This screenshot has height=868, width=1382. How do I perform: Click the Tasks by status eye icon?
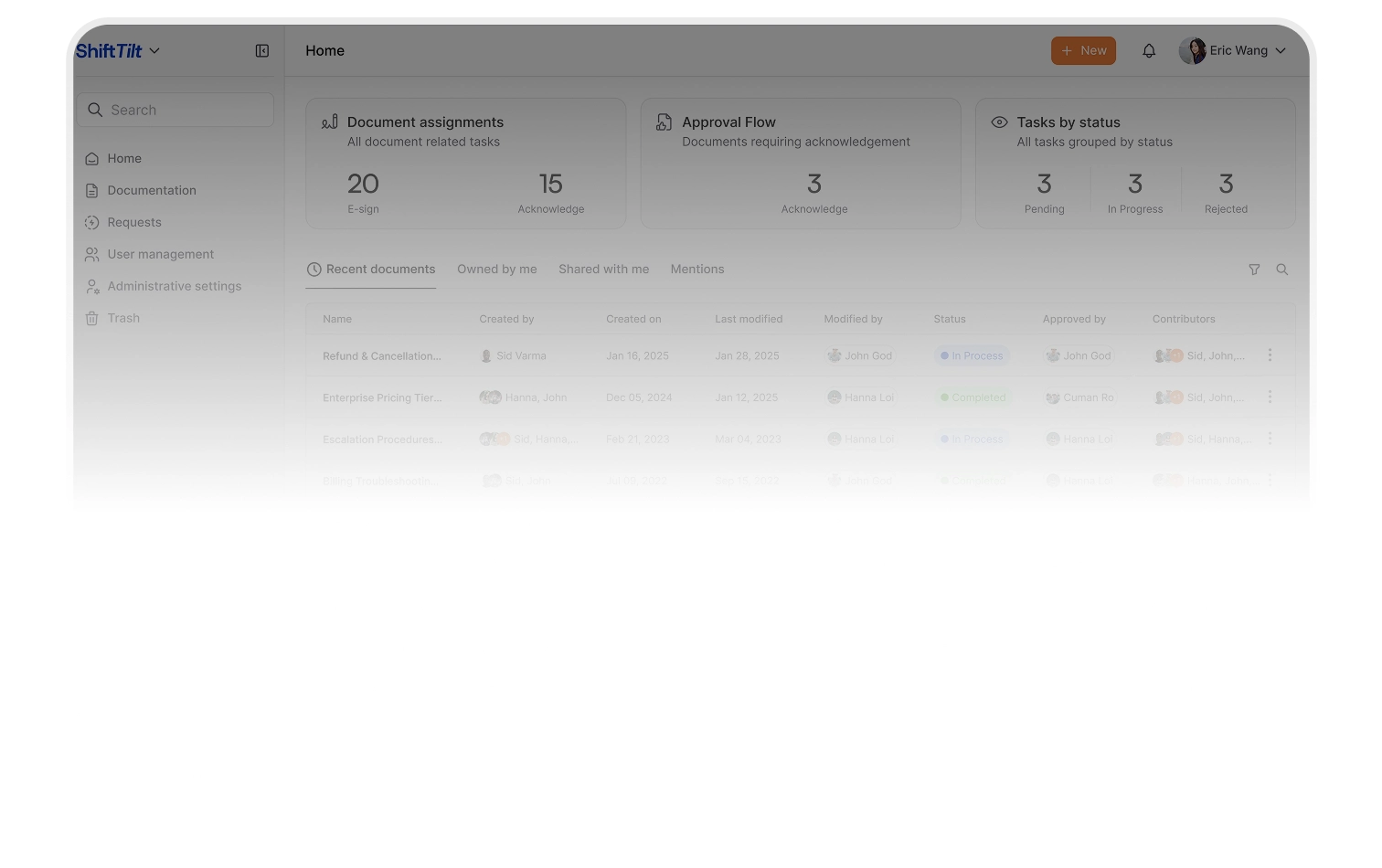point(999,122)
